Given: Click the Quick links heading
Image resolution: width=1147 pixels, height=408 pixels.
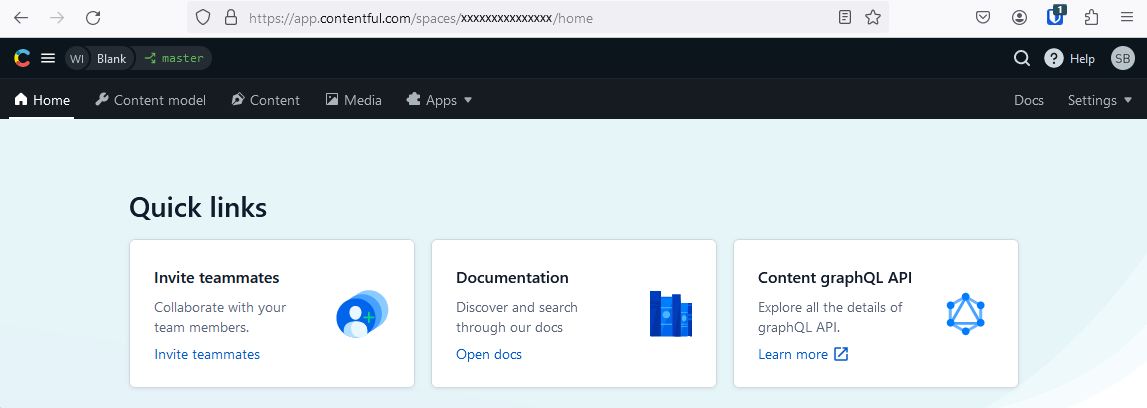Looking at the screenshot, I should click(198, 208).
